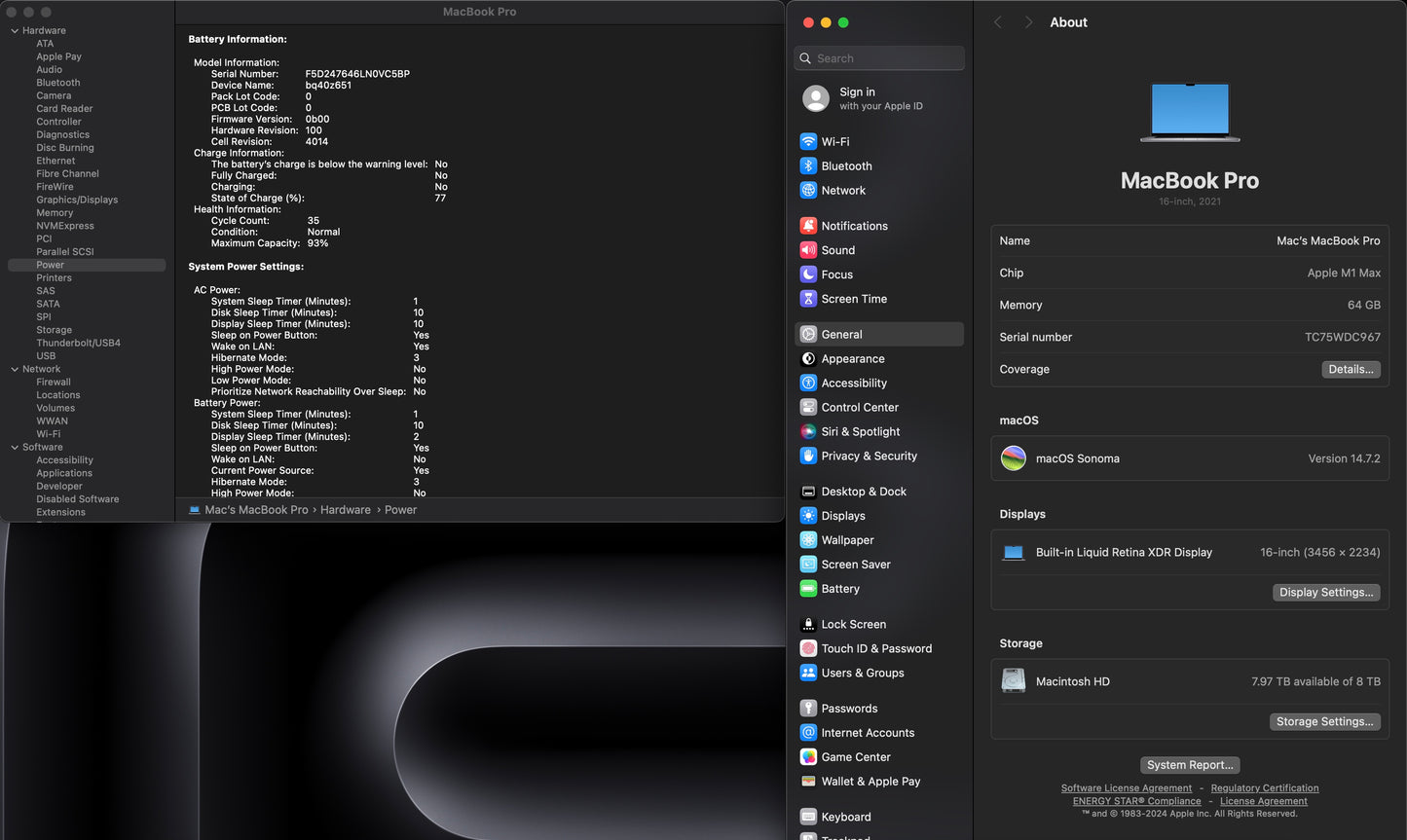Select the Wallet & Apple Pay icon
This screenshot has height=840, width=1407.
coord(808,781)
